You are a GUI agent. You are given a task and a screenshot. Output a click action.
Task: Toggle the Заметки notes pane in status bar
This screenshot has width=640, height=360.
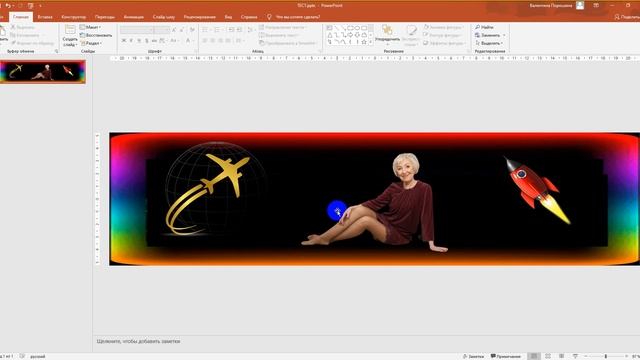(x=473, y=356)
